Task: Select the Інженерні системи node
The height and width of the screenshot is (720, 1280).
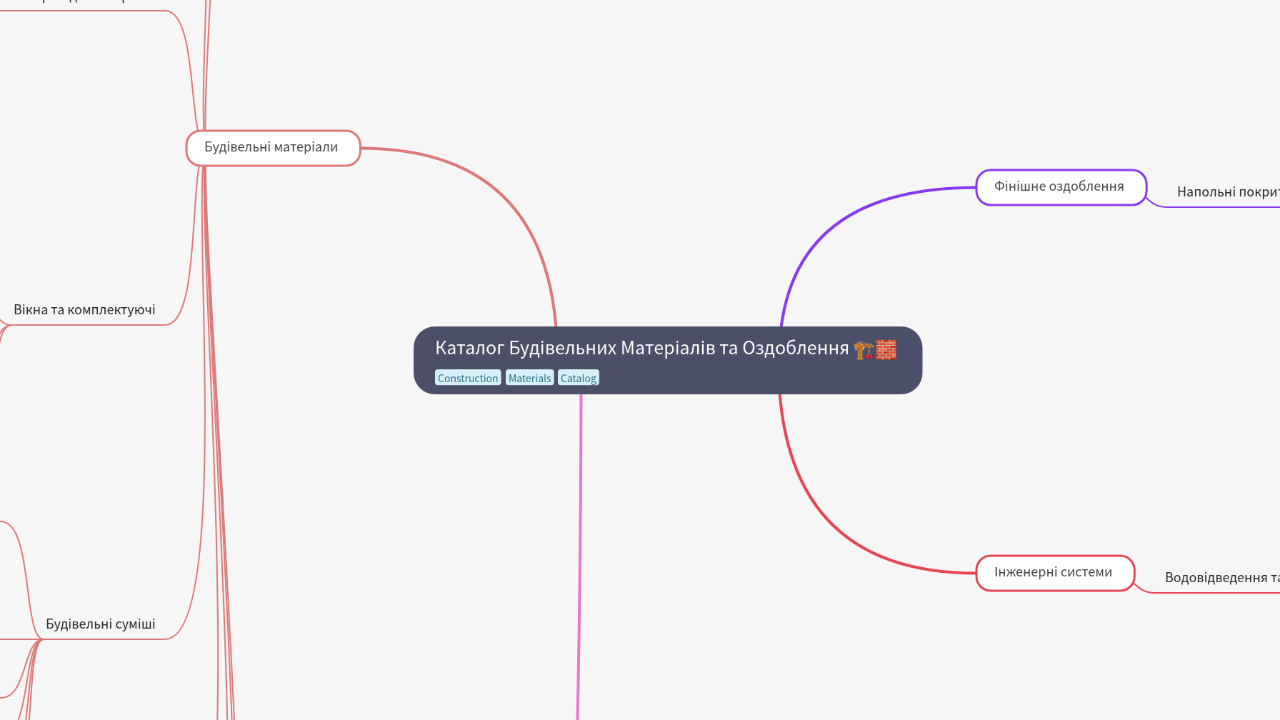Action: (1053, 572)
